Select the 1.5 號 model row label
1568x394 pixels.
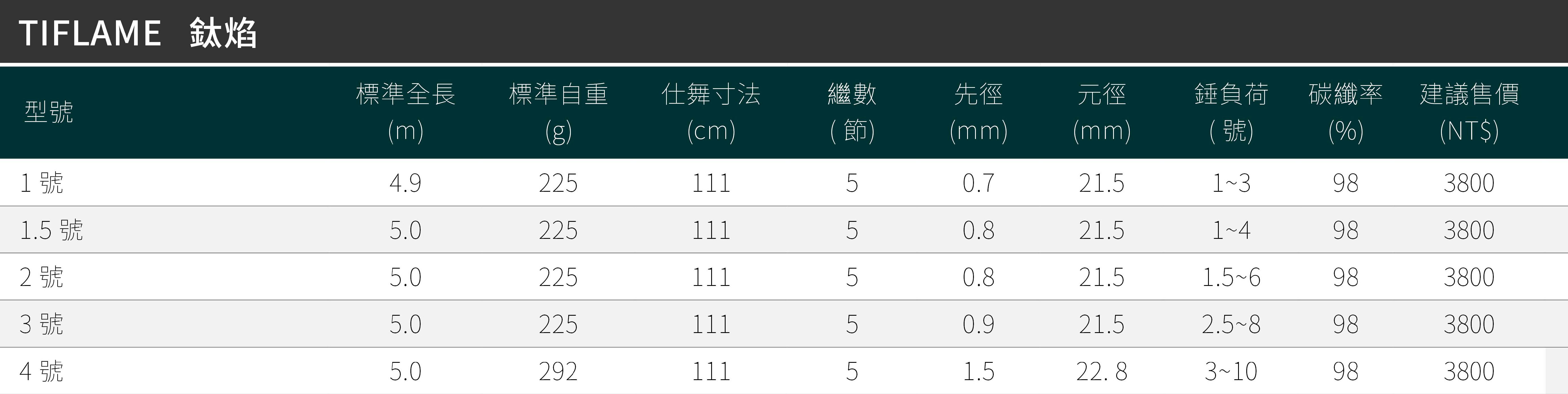(51, 230)
